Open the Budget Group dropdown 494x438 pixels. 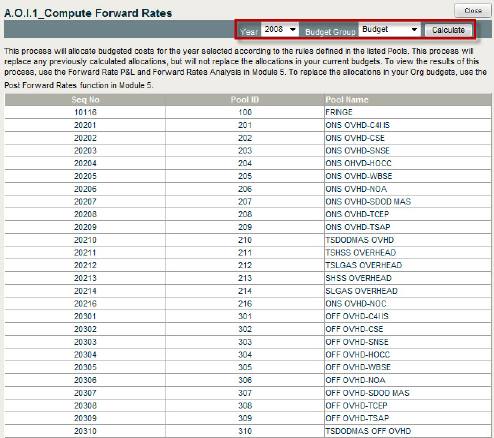tap(389, 30)
